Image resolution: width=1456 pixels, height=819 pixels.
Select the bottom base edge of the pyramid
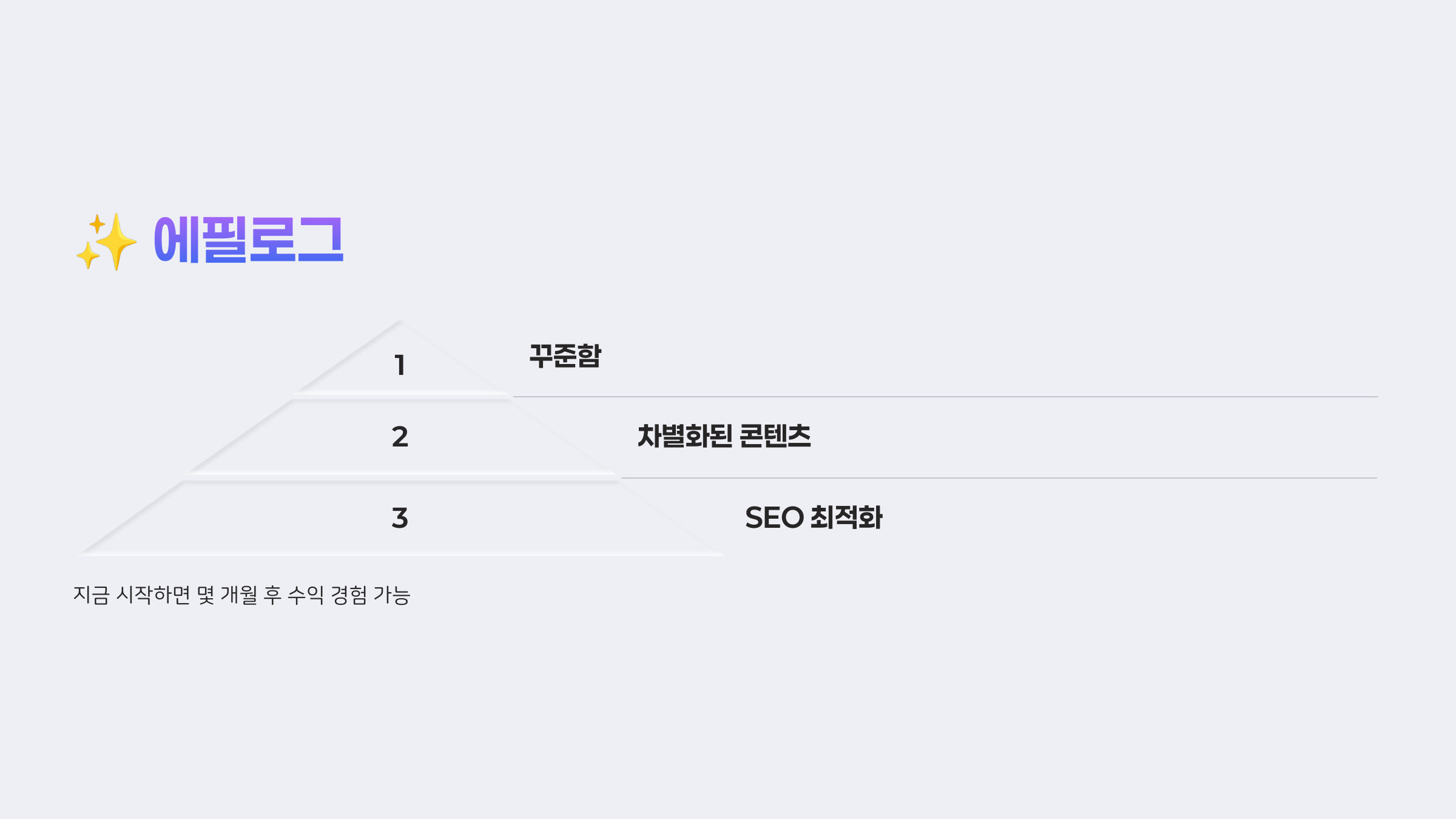tap(401, 554)
